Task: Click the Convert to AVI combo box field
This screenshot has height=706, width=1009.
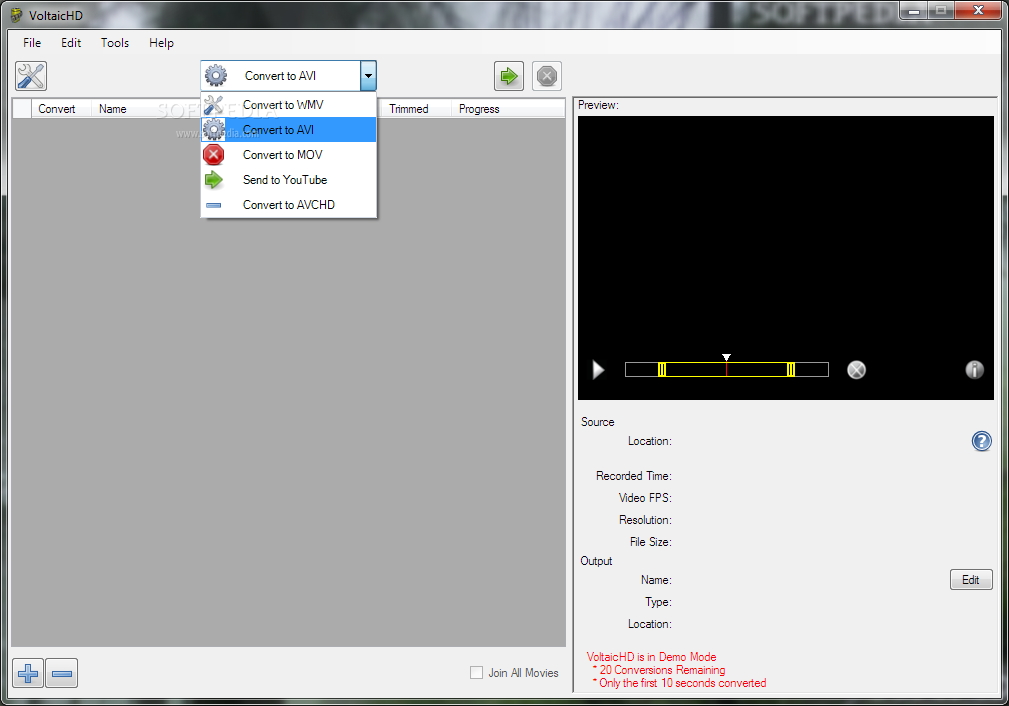Action: 281,76
